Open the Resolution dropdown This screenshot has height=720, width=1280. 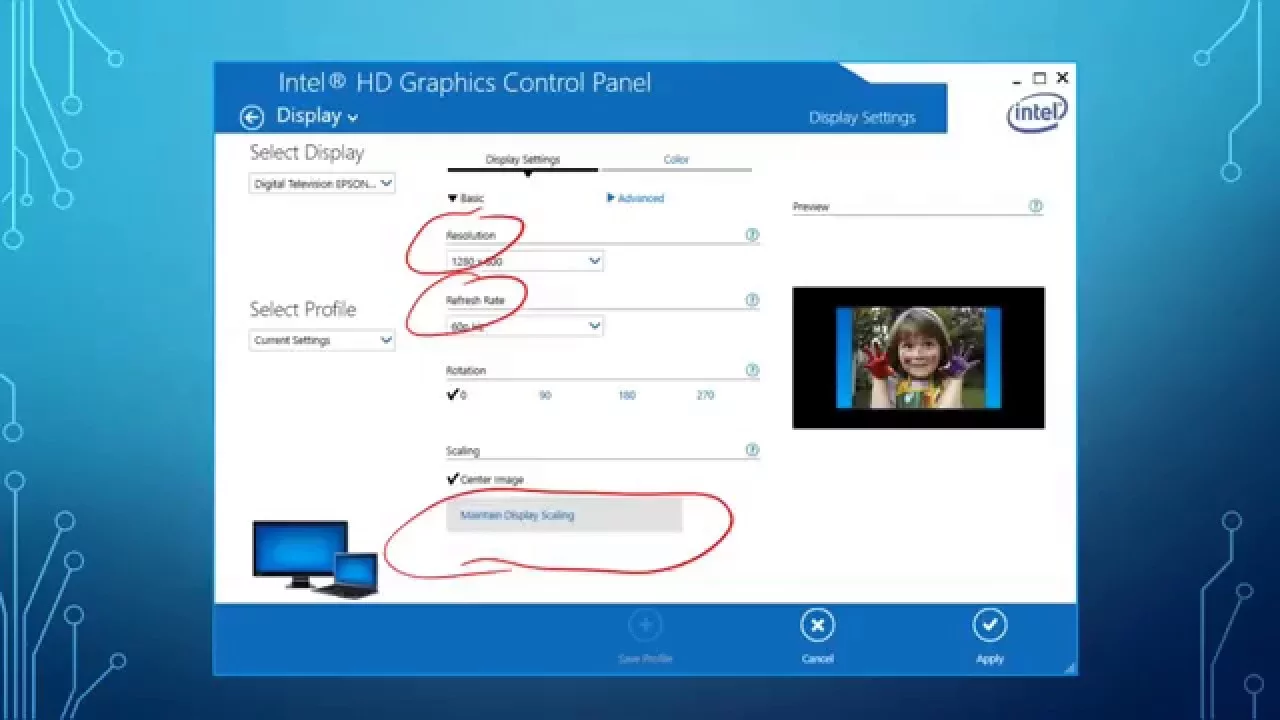(525, 261)
